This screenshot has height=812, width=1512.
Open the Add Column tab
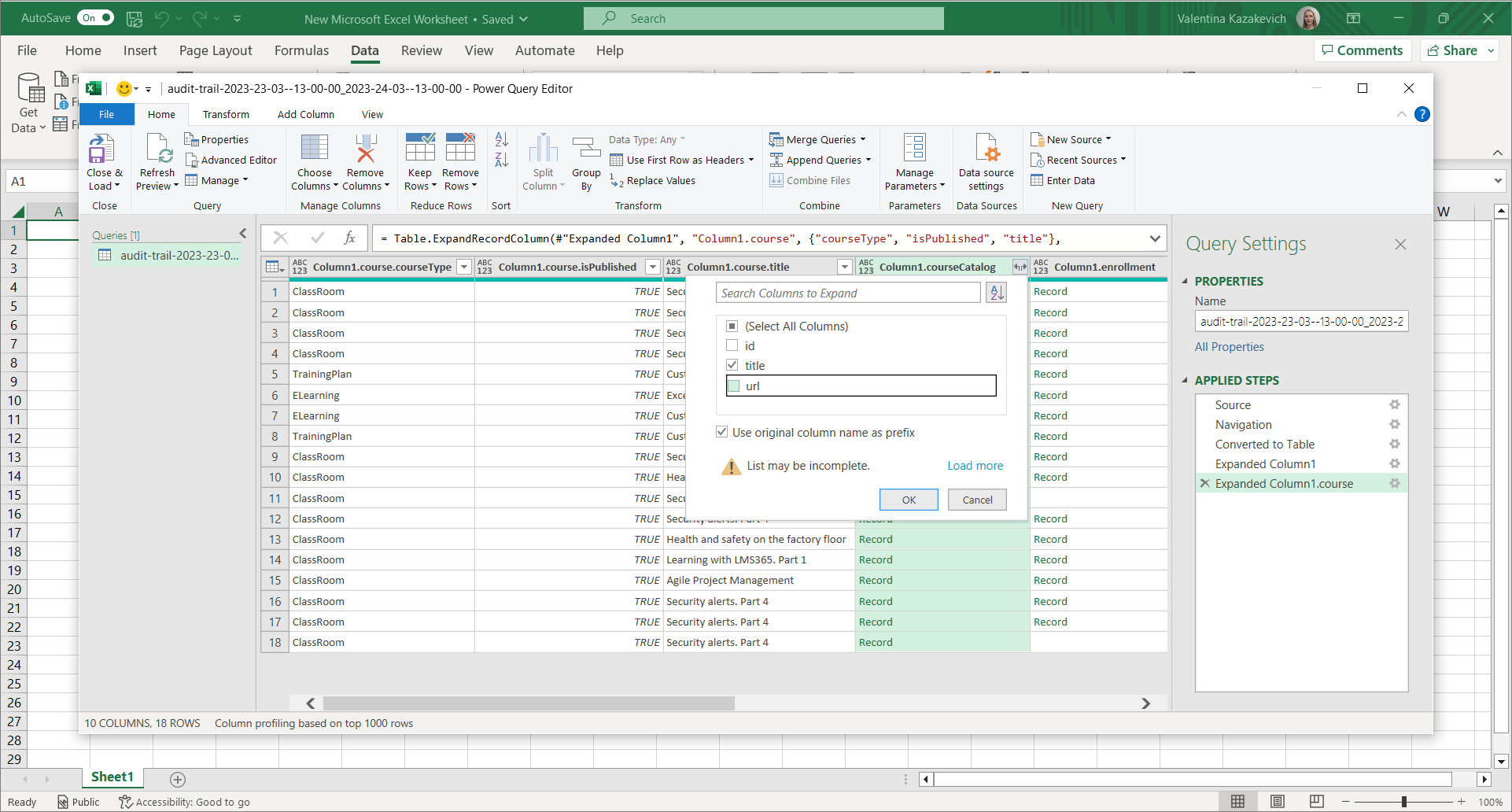coord(305,114)
